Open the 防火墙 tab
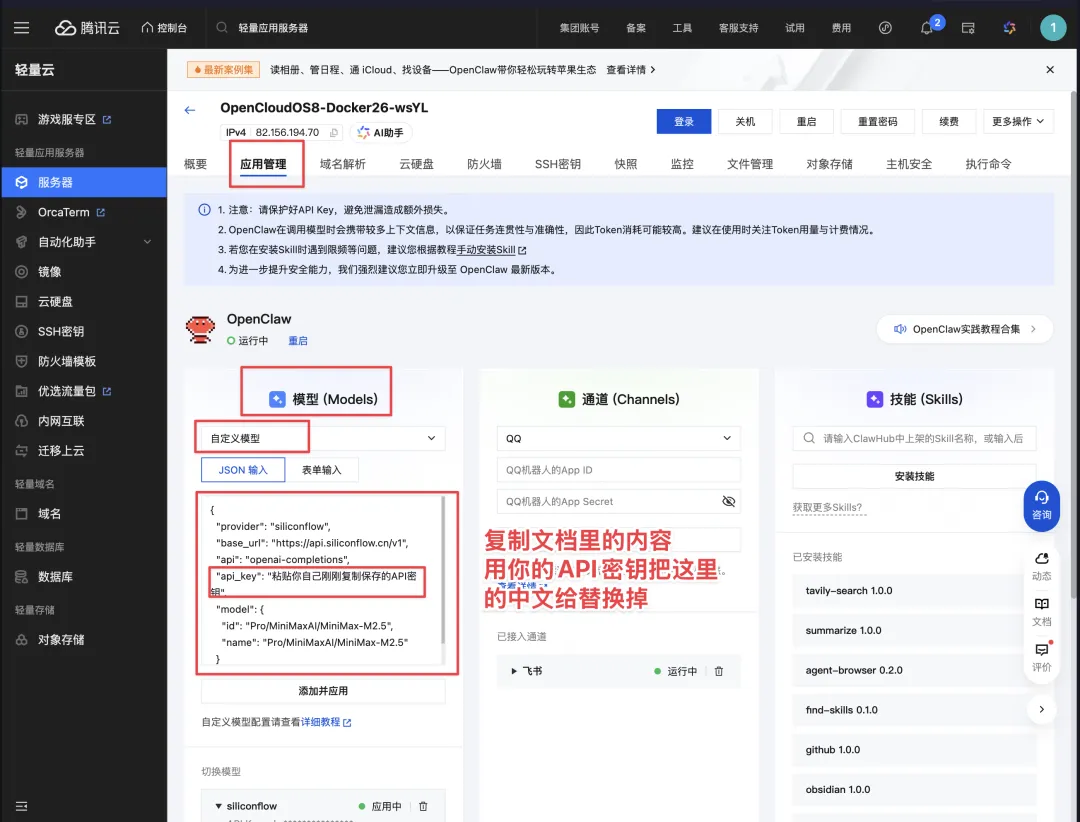 coord(484,164)
